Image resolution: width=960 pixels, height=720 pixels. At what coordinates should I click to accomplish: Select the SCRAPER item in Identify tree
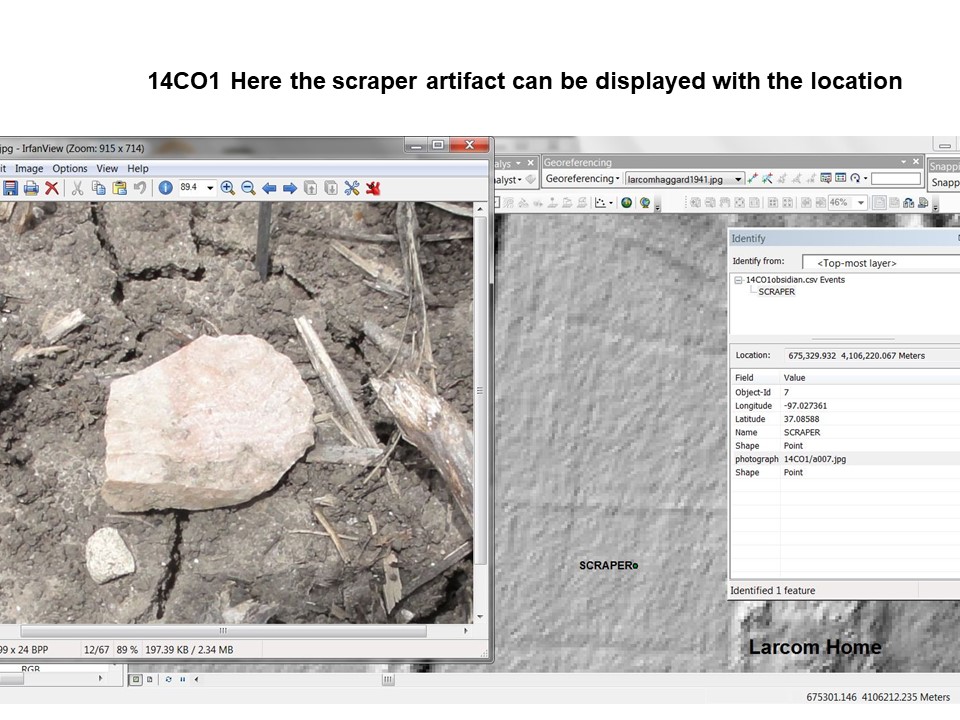(776, 292)
